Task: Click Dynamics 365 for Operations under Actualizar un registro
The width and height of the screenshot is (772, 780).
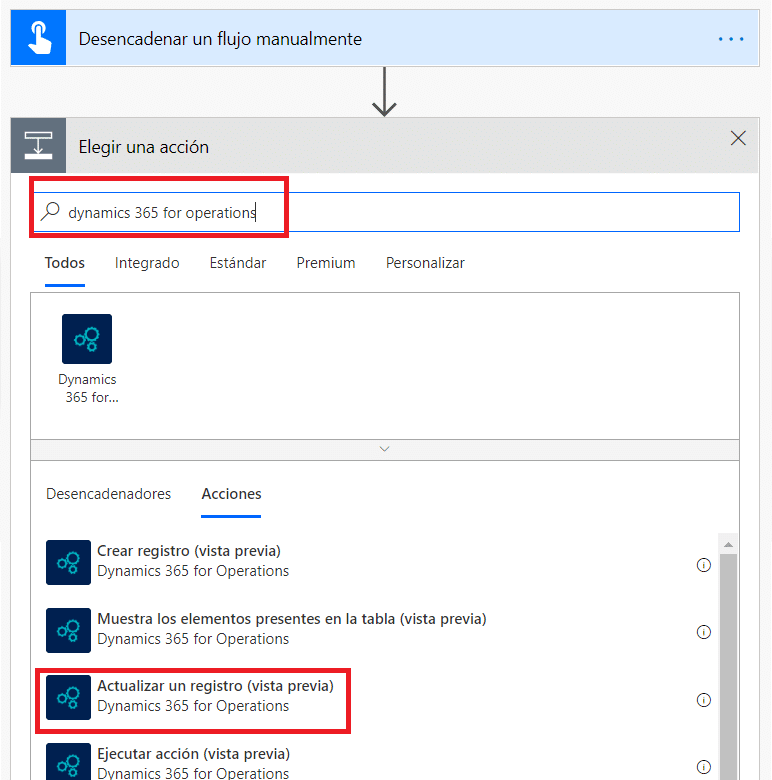Action: 193,706
